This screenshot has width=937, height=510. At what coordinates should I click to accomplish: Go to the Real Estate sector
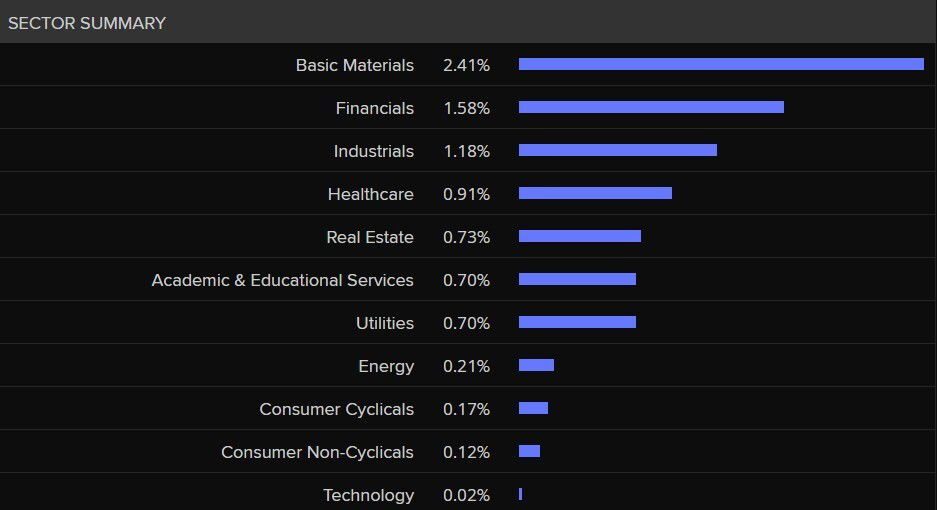point(369,237)
